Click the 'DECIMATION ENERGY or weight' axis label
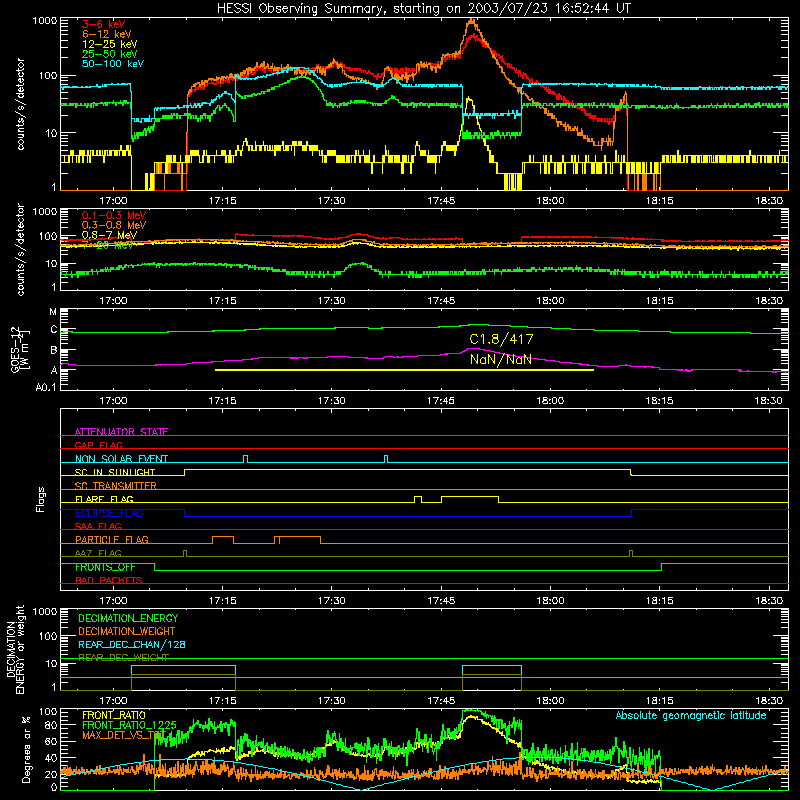800x800 pixels. [x=15, y=649]
